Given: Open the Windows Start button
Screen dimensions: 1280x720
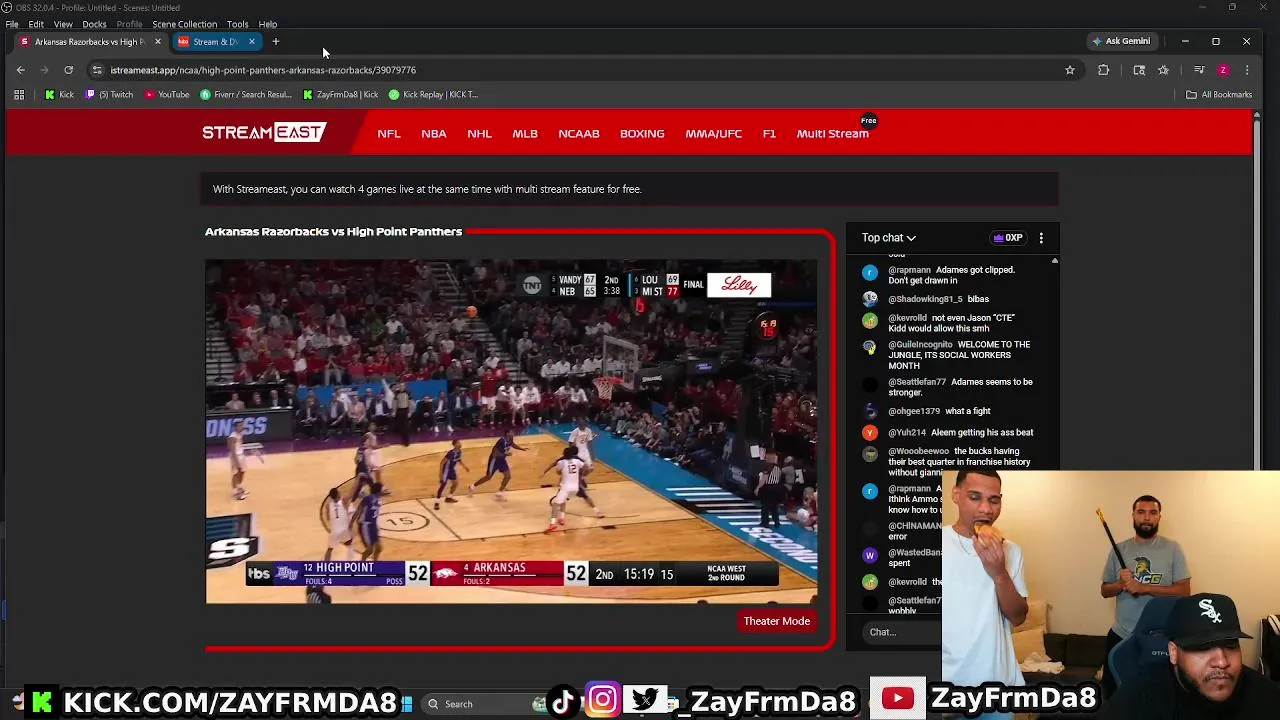Looking at the screenshot, I should pos(406,704).
